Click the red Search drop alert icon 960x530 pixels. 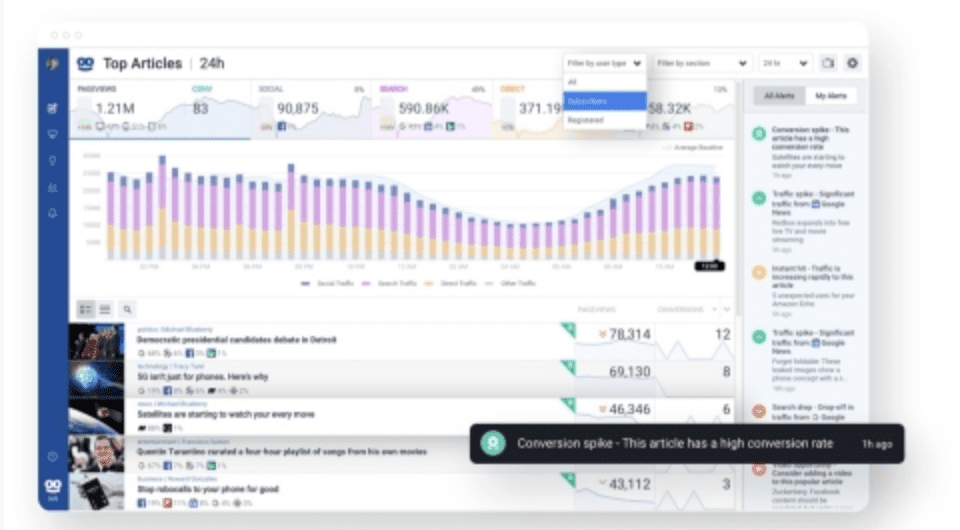click(x=759, y=412)
